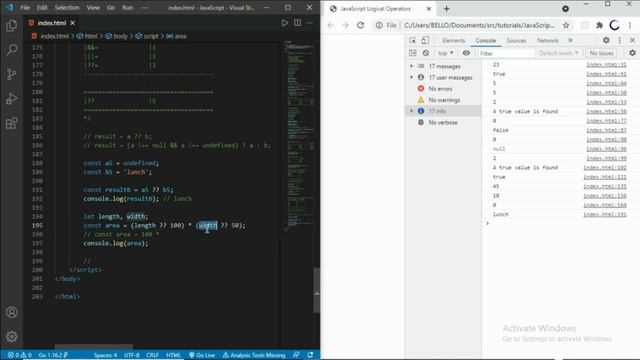
Task: Reload the Chrome page
Action: tap(360, 25)
